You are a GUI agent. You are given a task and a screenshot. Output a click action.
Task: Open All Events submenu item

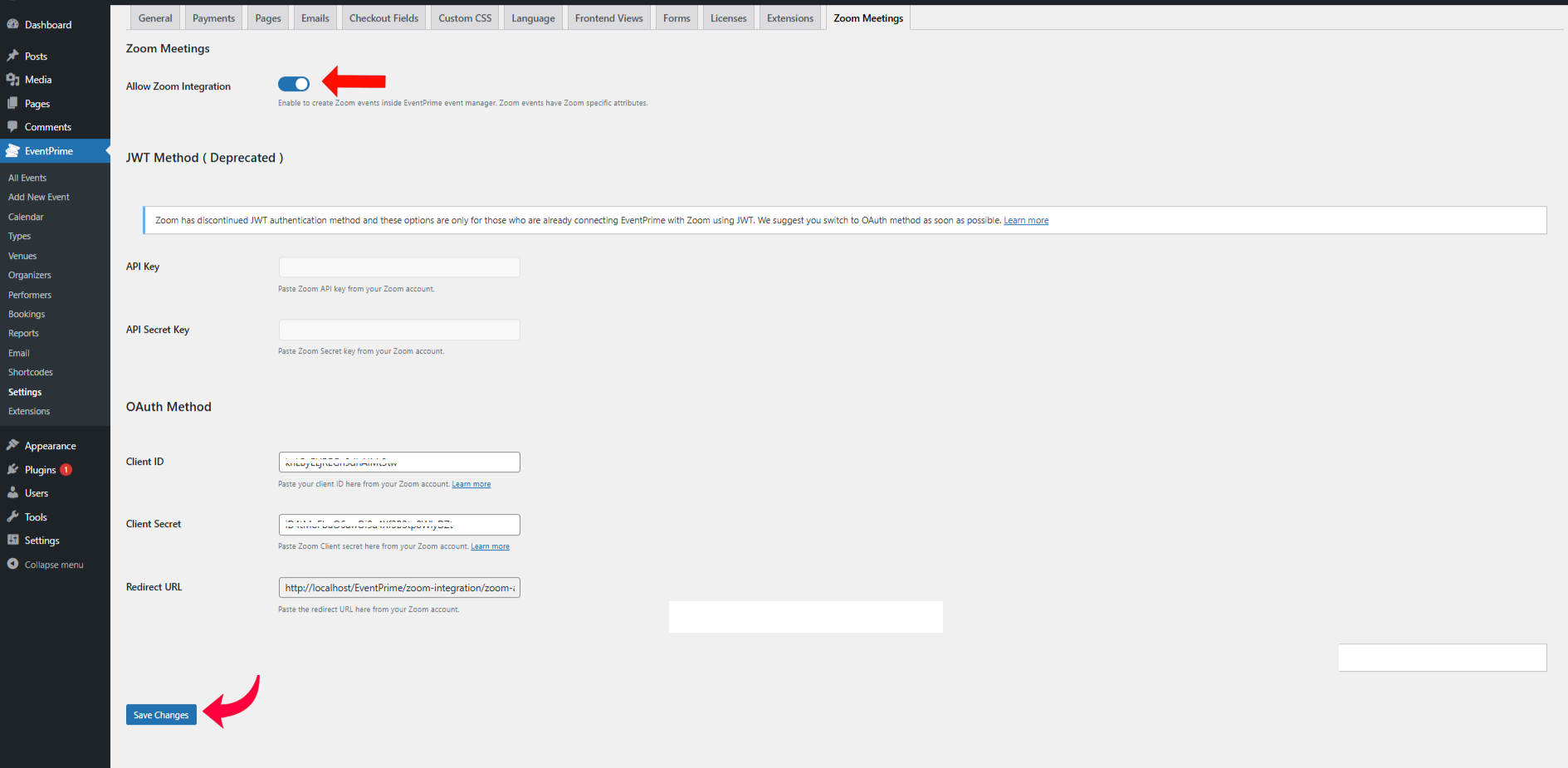[x=27, y=178]
